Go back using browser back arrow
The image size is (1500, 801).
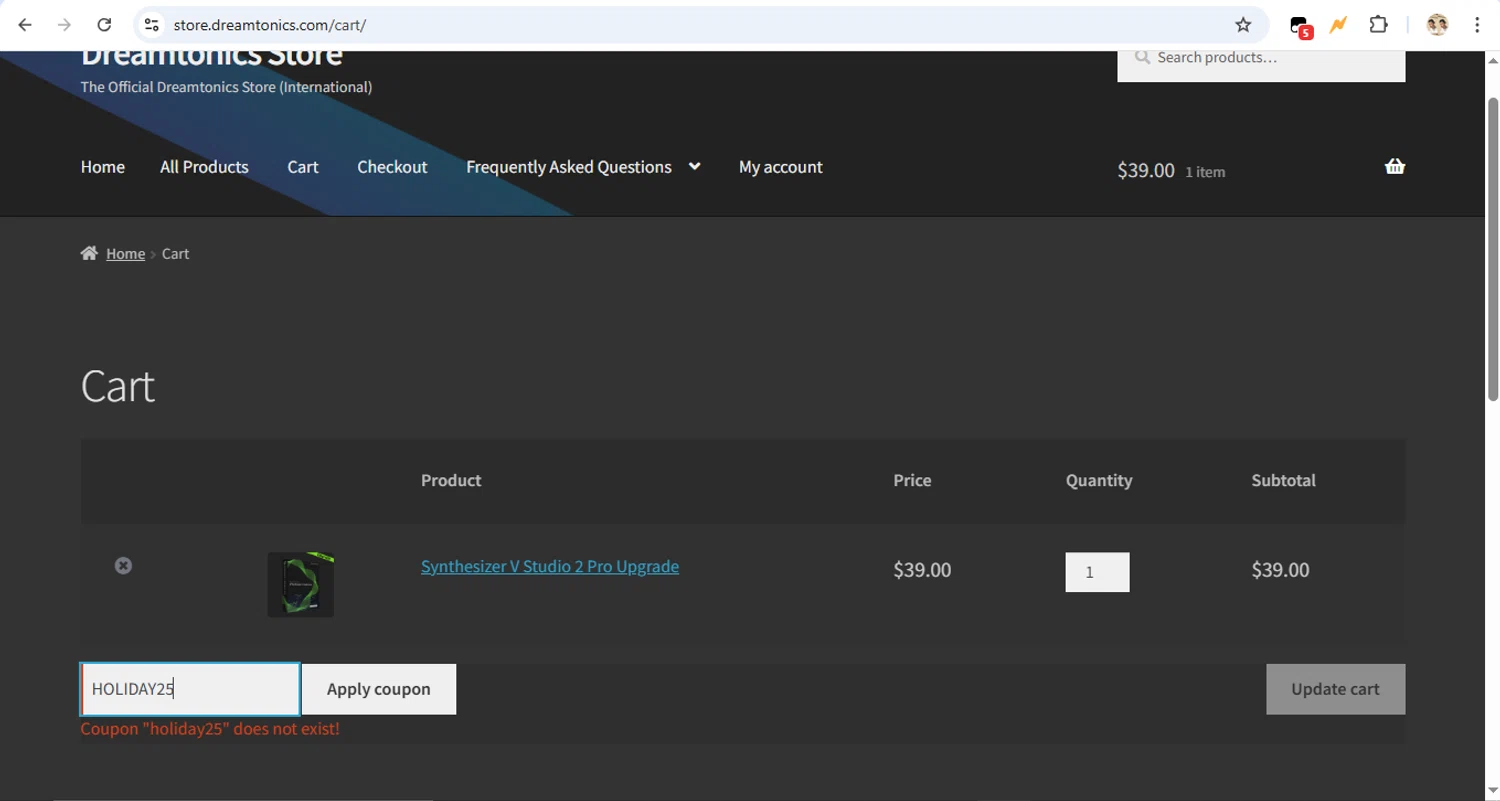[x=25, y=25]
